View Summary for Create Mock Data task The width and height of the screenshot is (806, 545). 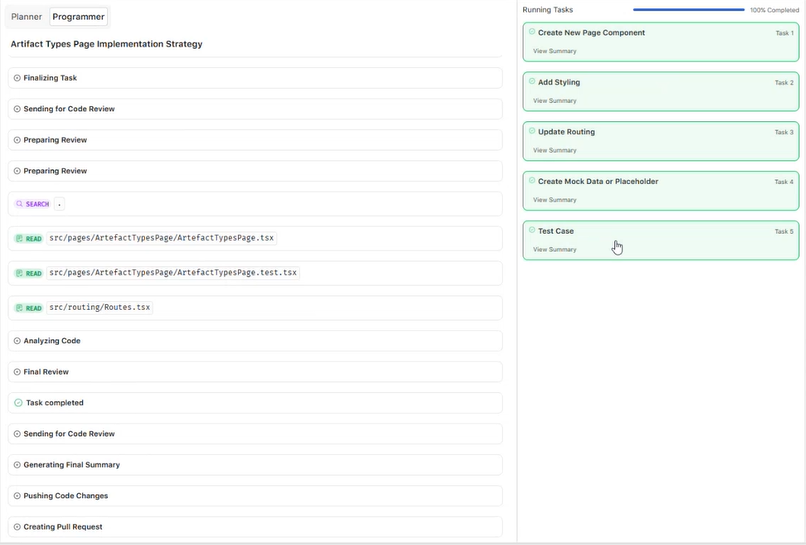pyautogui.click(x=555, y=199)
